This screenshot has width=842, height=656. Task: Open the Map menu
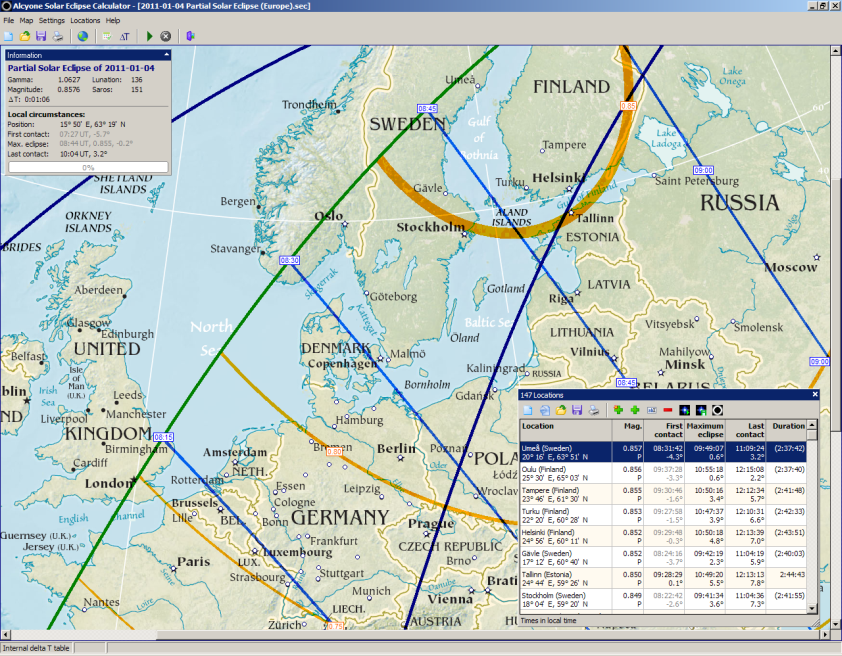tap(26, 20)
